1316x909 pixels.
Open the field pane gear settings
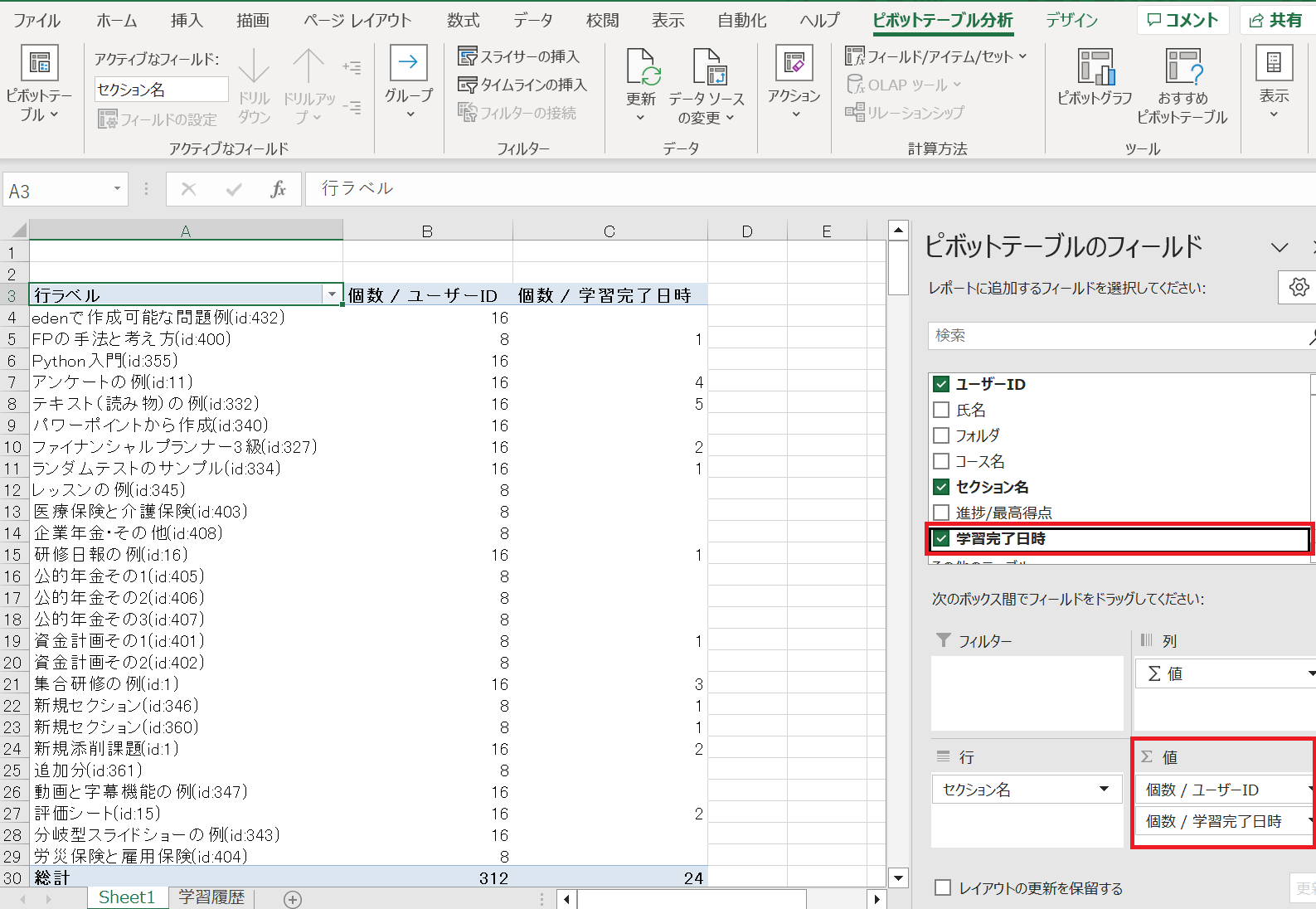click(x=1299, y=287)
